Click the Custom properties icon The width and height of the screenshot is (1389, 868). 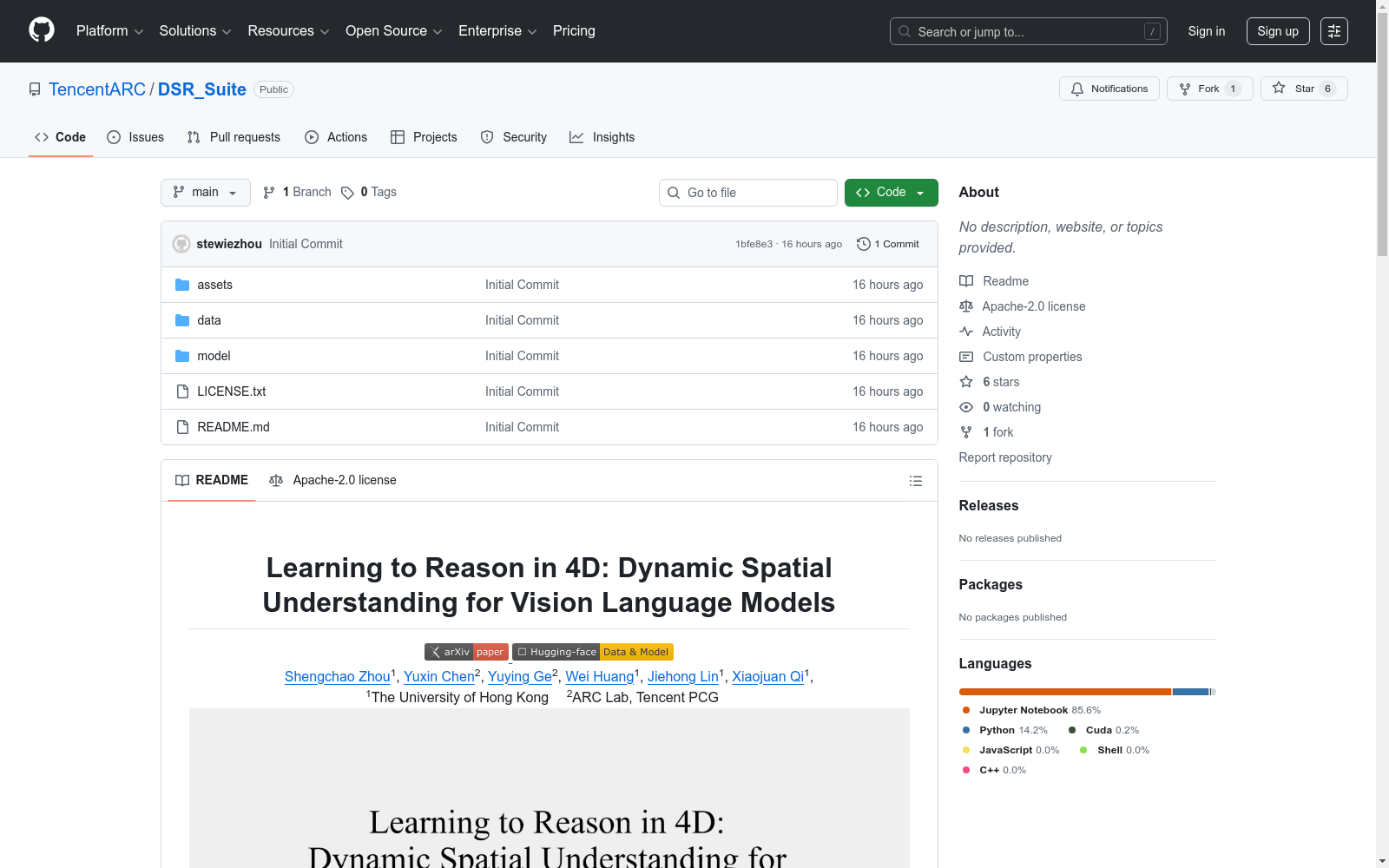pyautogui.click(x=966, y=357)
